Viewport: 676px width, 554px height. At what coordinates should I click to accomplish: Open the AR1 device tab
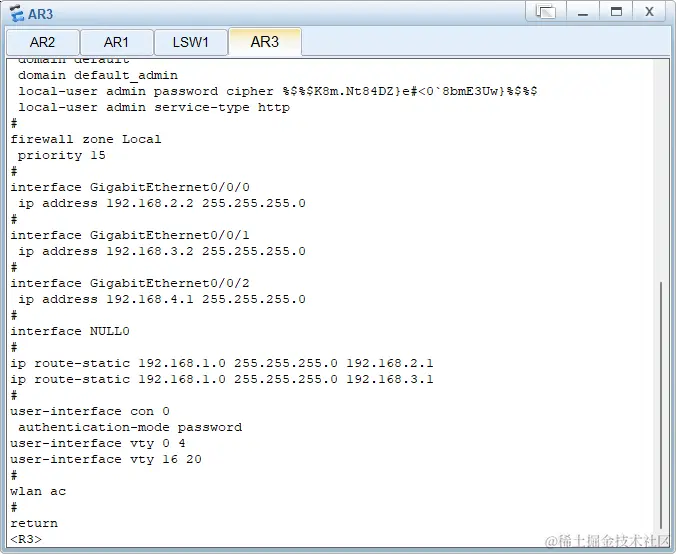116,42
